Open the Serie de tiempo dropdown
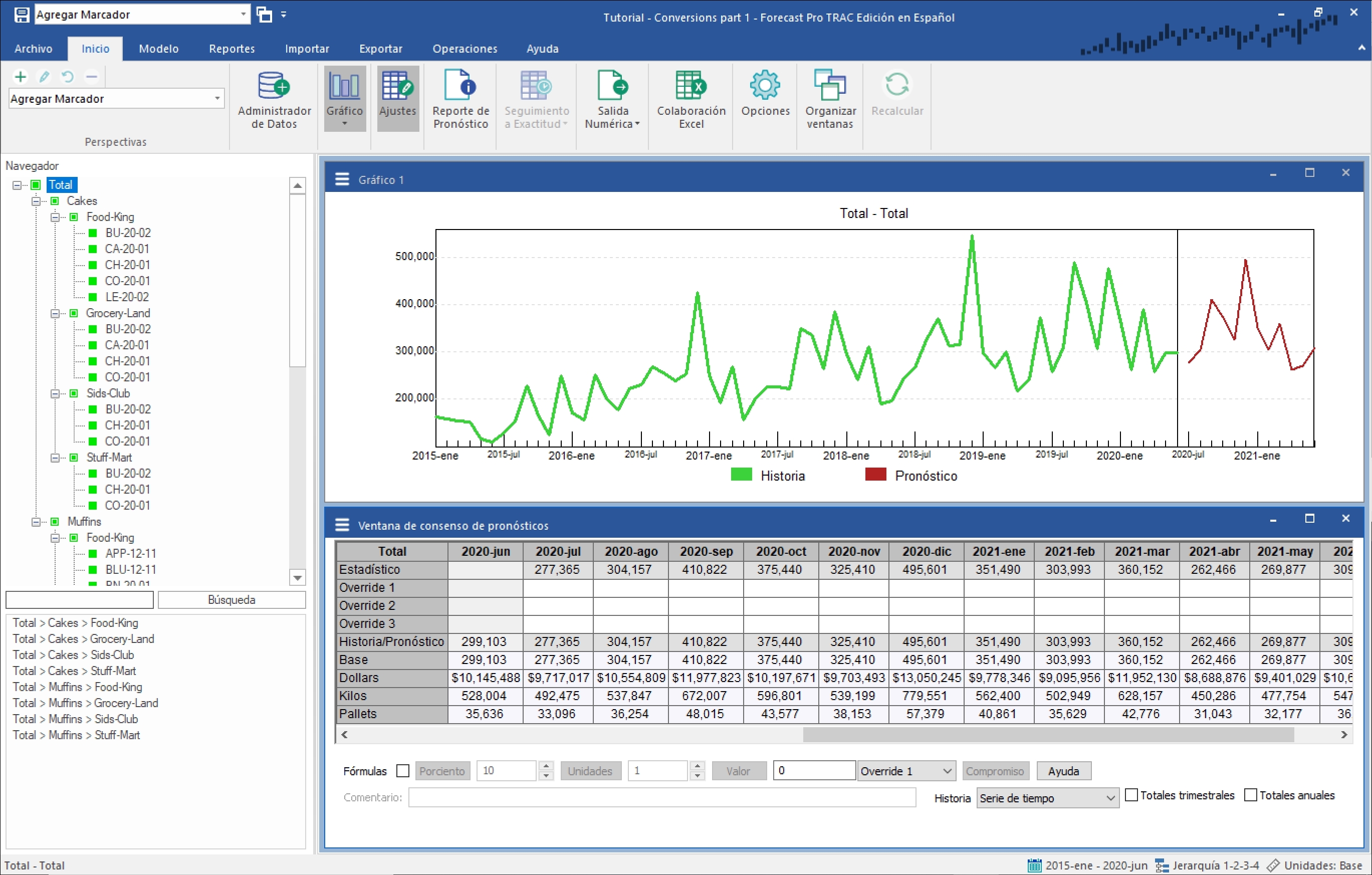 point(1047,798)
